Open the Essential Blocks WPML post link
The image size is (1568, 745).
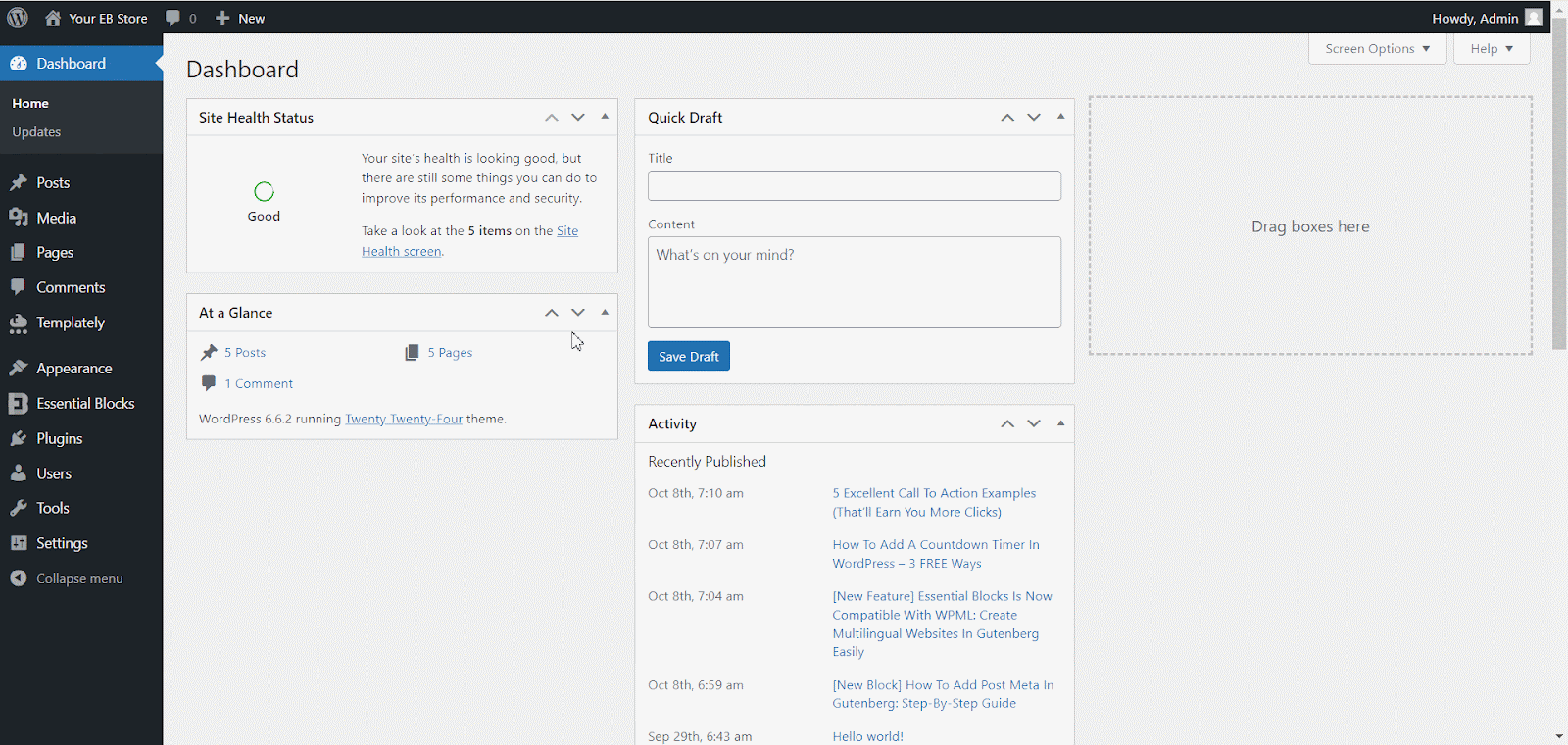(x=943, y=623)
